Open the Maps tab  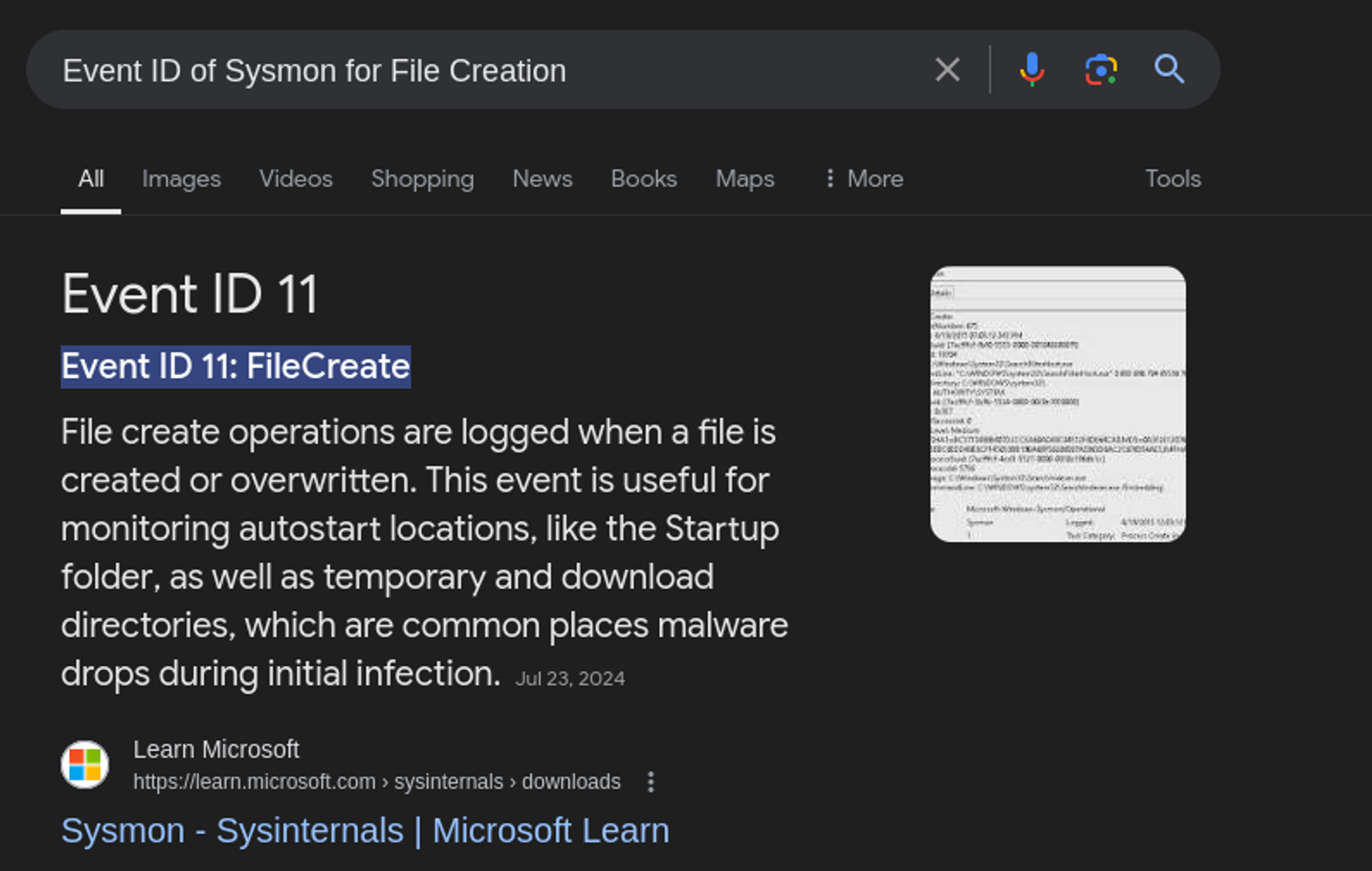(744, 179)
